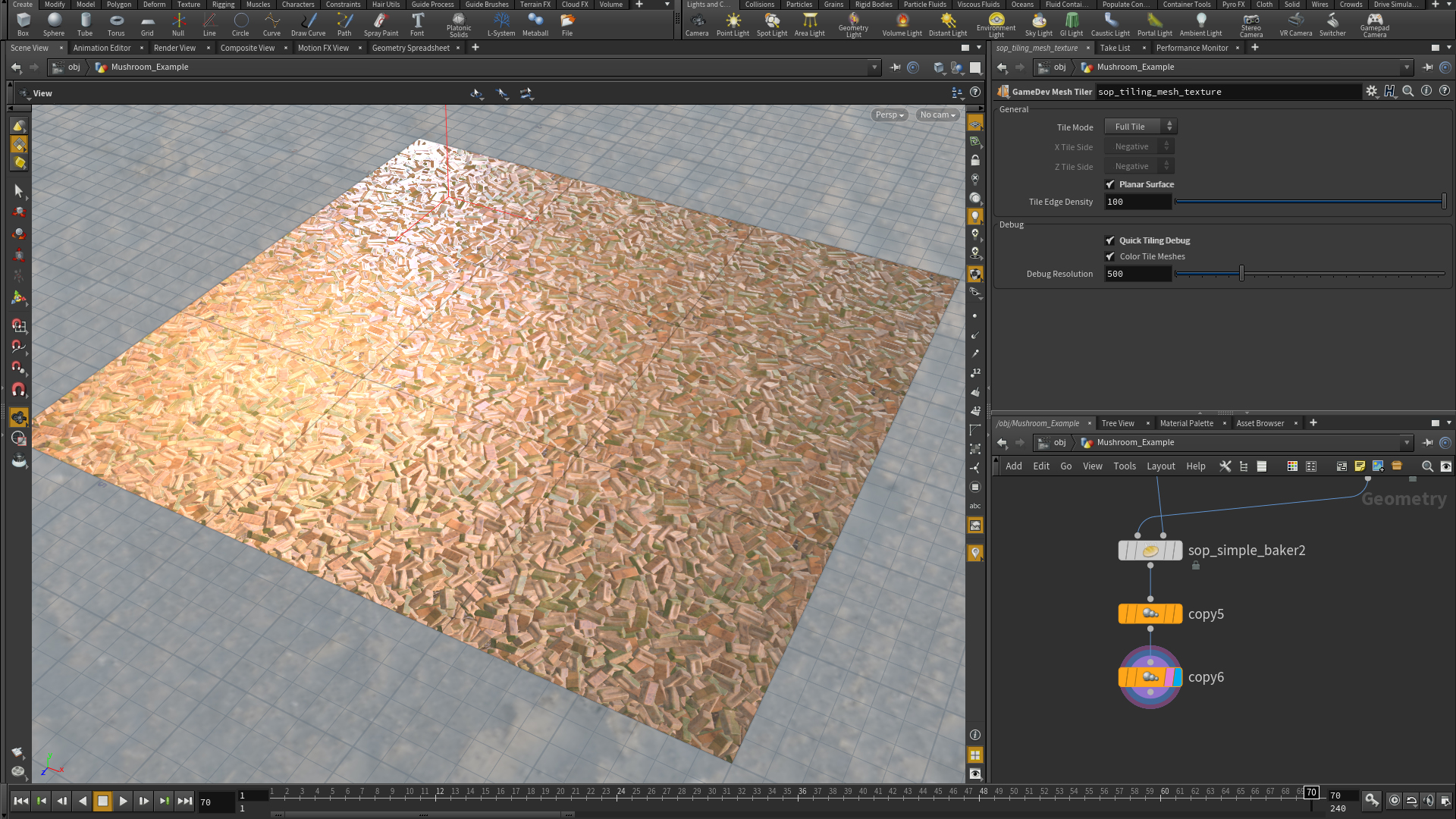
Task: Switch to Geometry Spreadsheet tab
Action: (x=410, y=48)
